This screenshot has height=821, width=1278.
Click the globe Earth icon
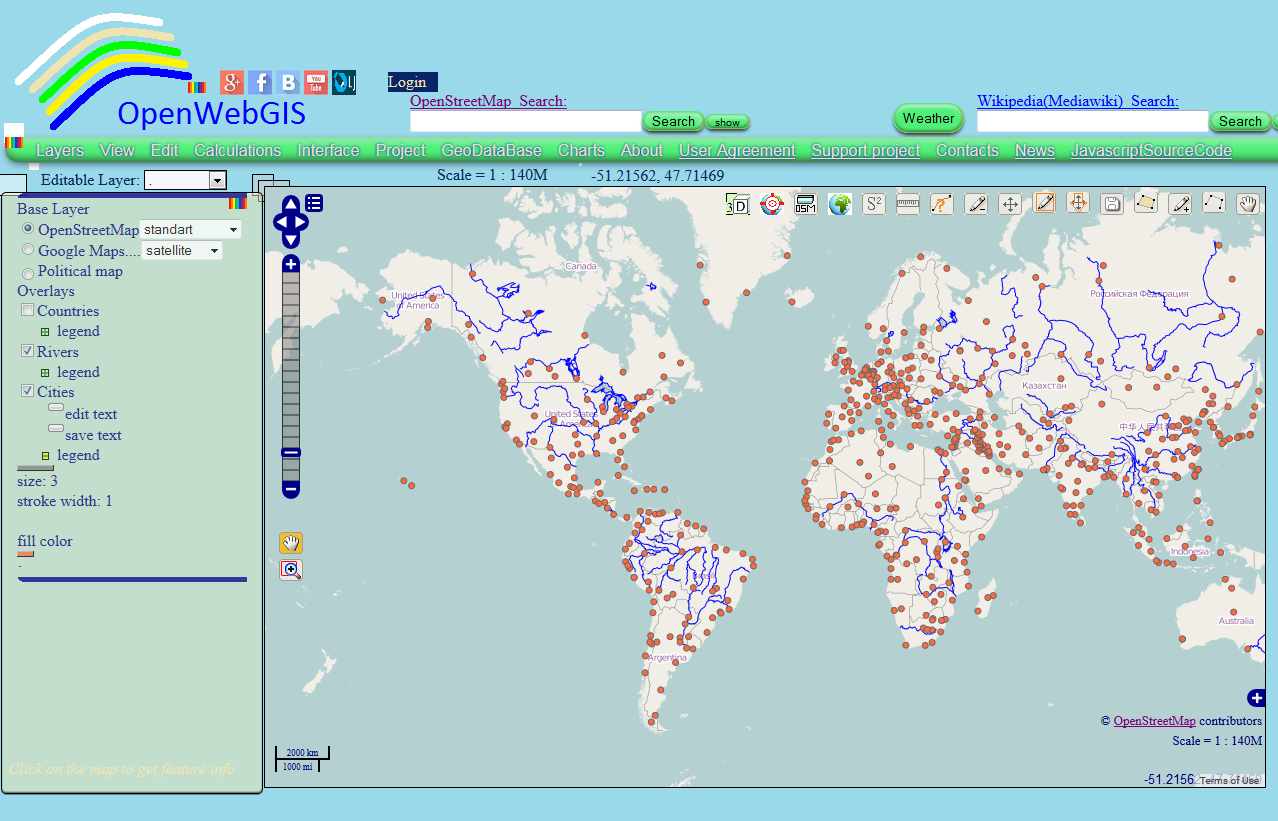pyautogui.click(x=840, y=204)
